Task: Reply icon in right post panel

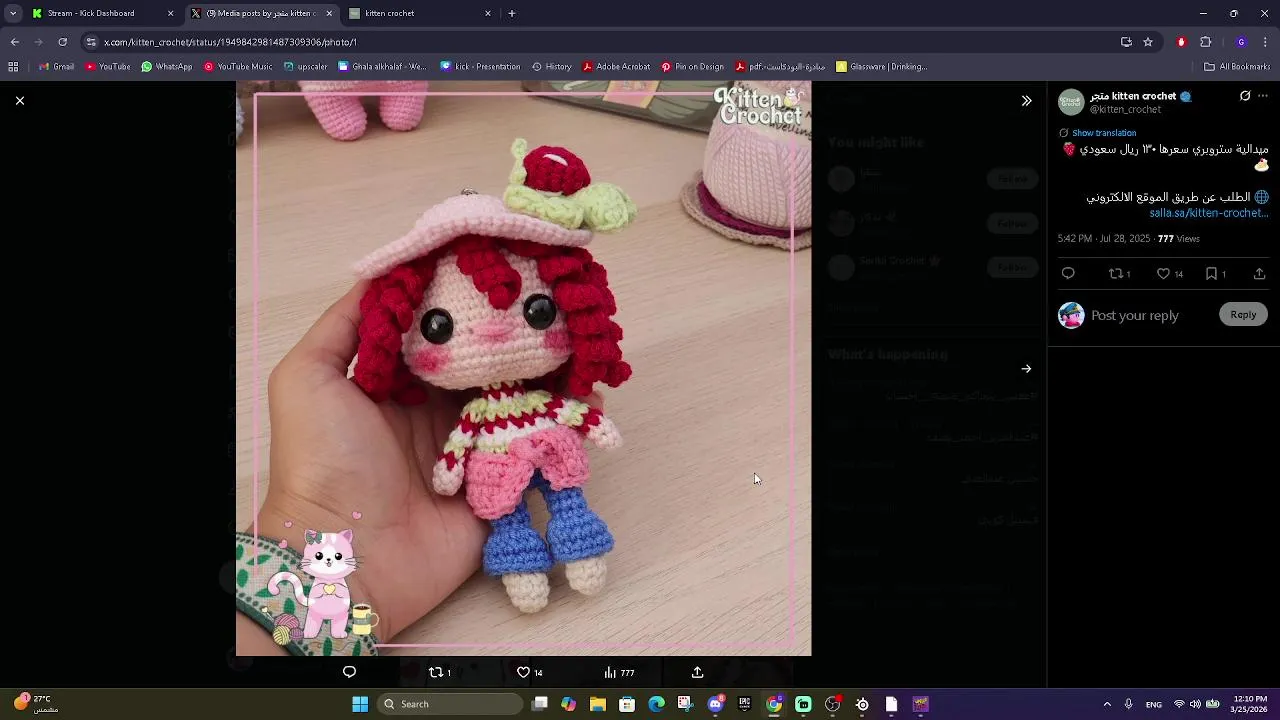Action: (x=1068, y=274)
